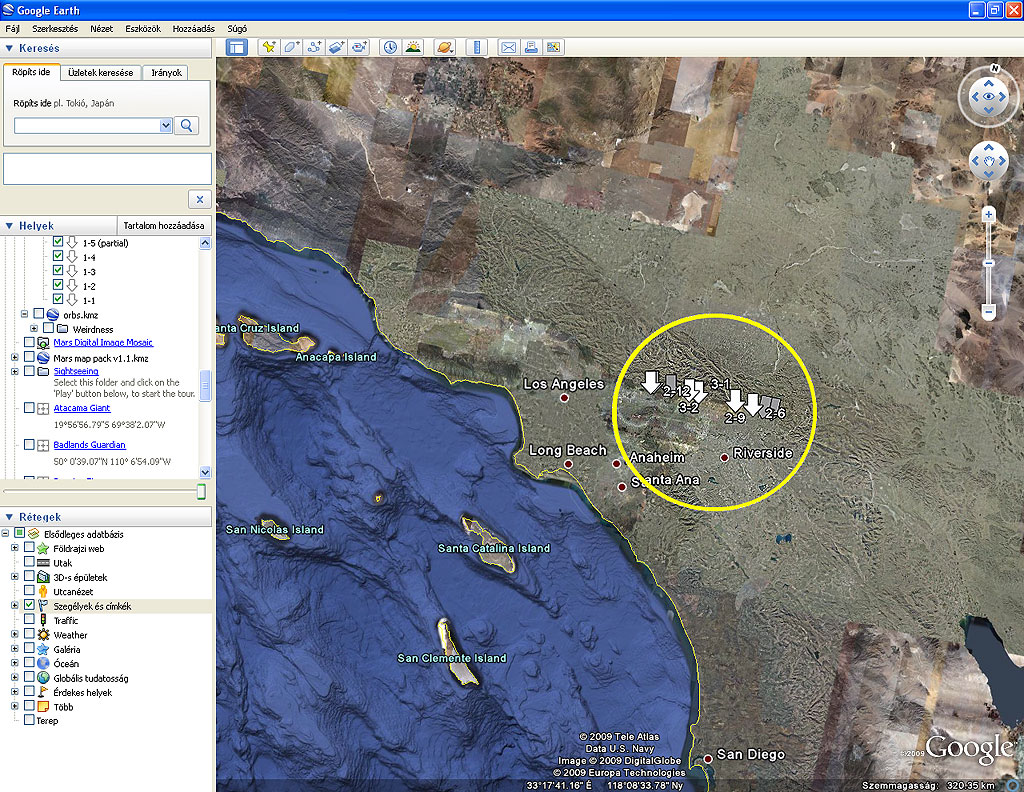Expand the Weirdness folder
1024x792 pixels.
coord(34,328)
